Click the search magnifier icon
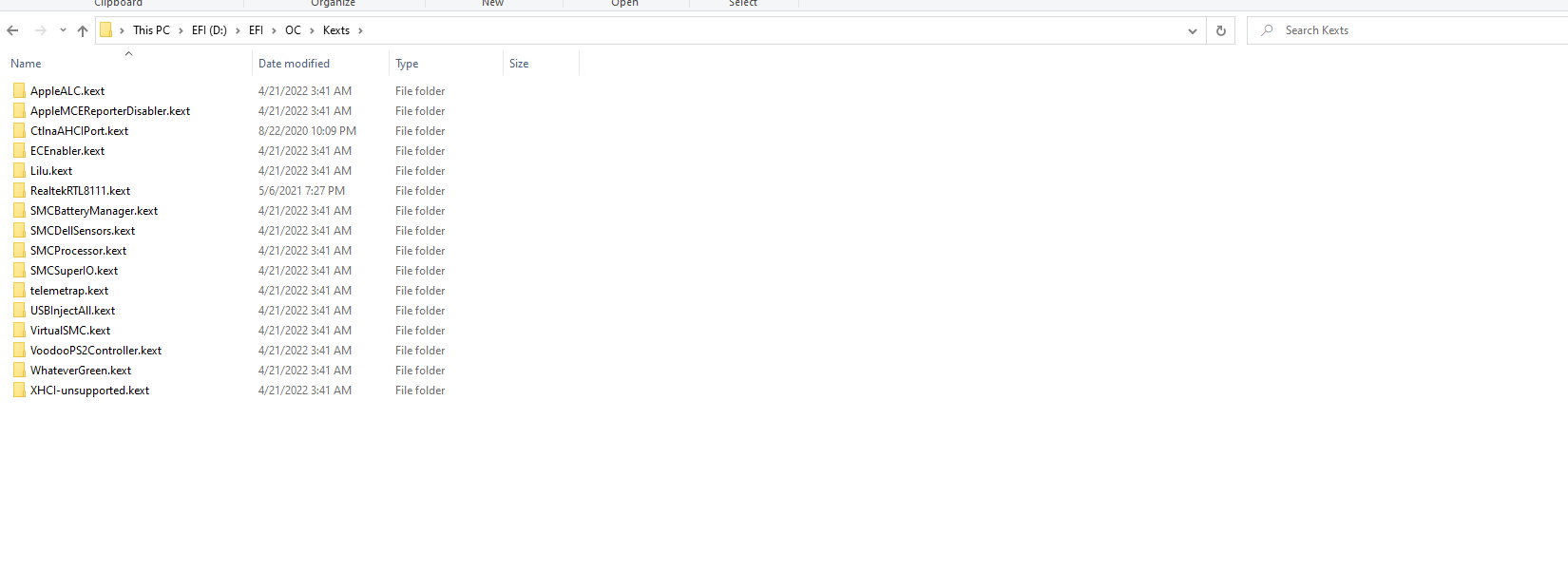Viewport: 1568px width, 572px height. [1267, 30]
